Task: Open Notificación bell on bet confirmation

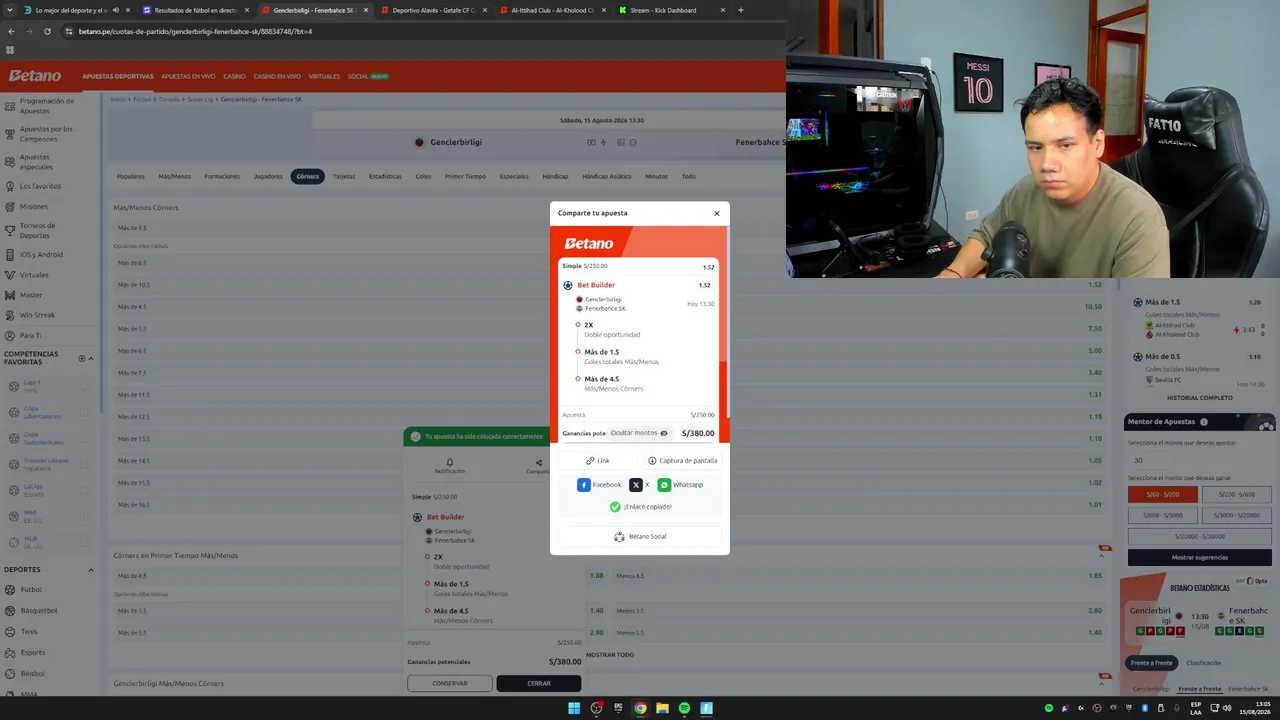Action: (450, 466)
